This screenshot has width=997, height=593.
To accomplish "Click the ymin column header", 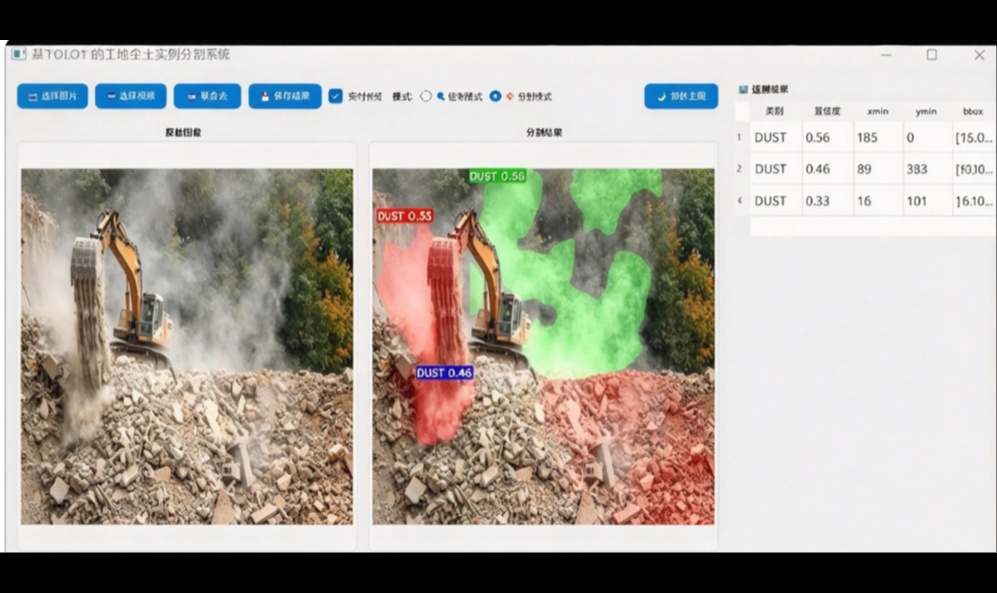I will [x=926, y=111].
